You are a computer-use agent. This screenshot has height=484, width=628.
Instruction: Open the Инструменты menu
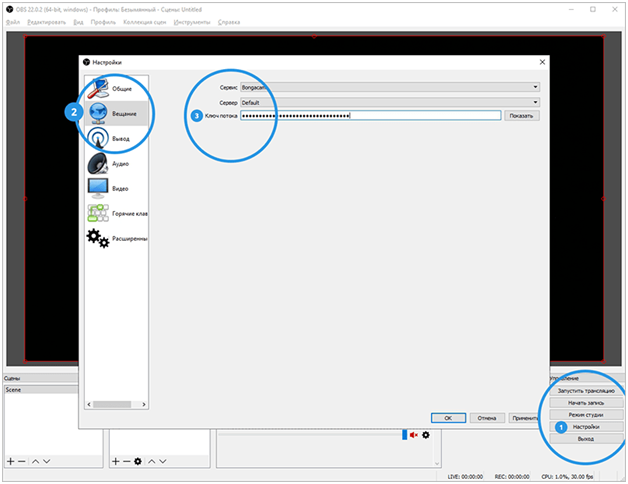coord(192,22)
